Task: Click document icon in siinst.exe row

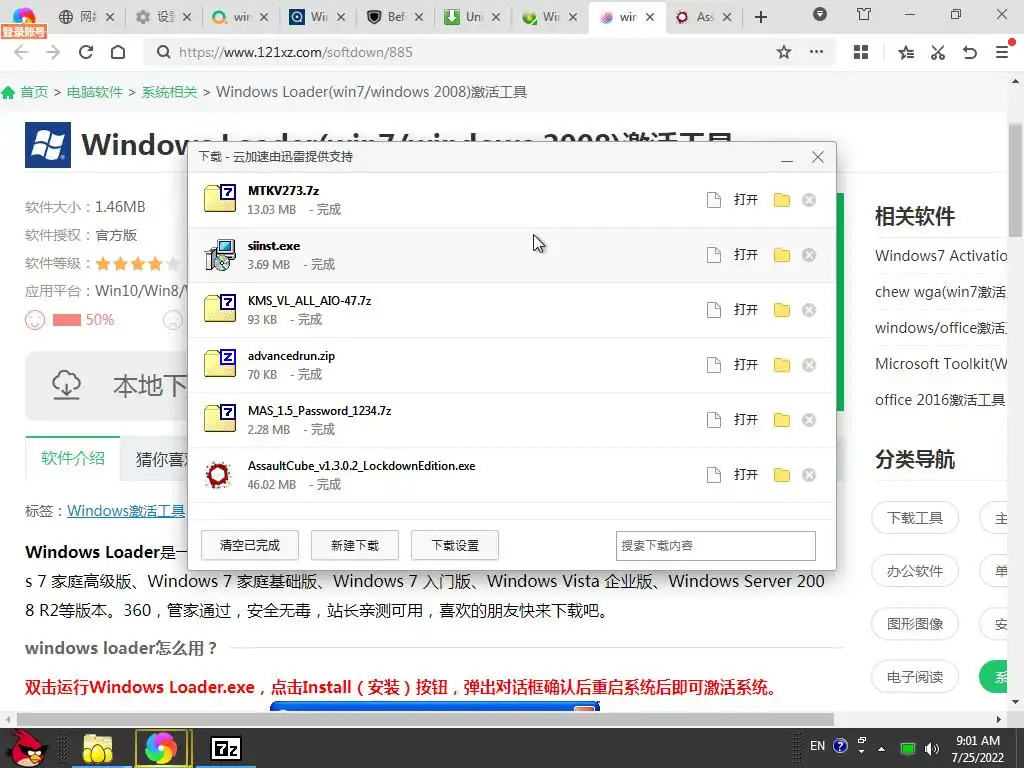Action: (x=714, y=255)
